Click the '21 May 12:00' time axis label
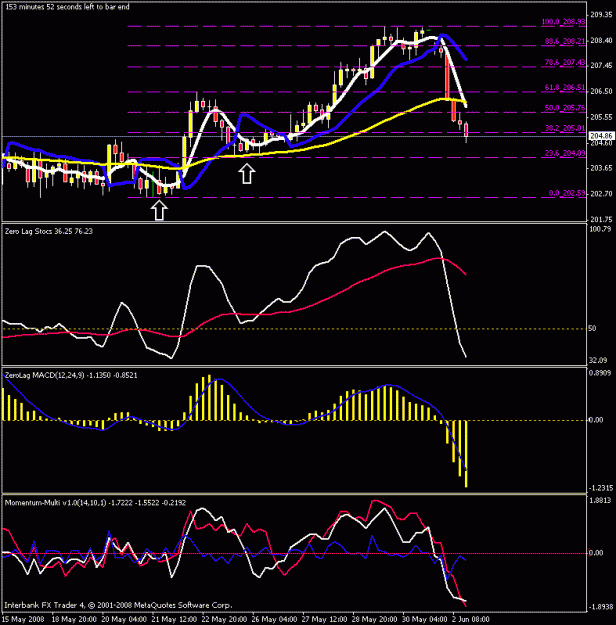This screenshot has height=625, width=616. click(x=174, y=619)
